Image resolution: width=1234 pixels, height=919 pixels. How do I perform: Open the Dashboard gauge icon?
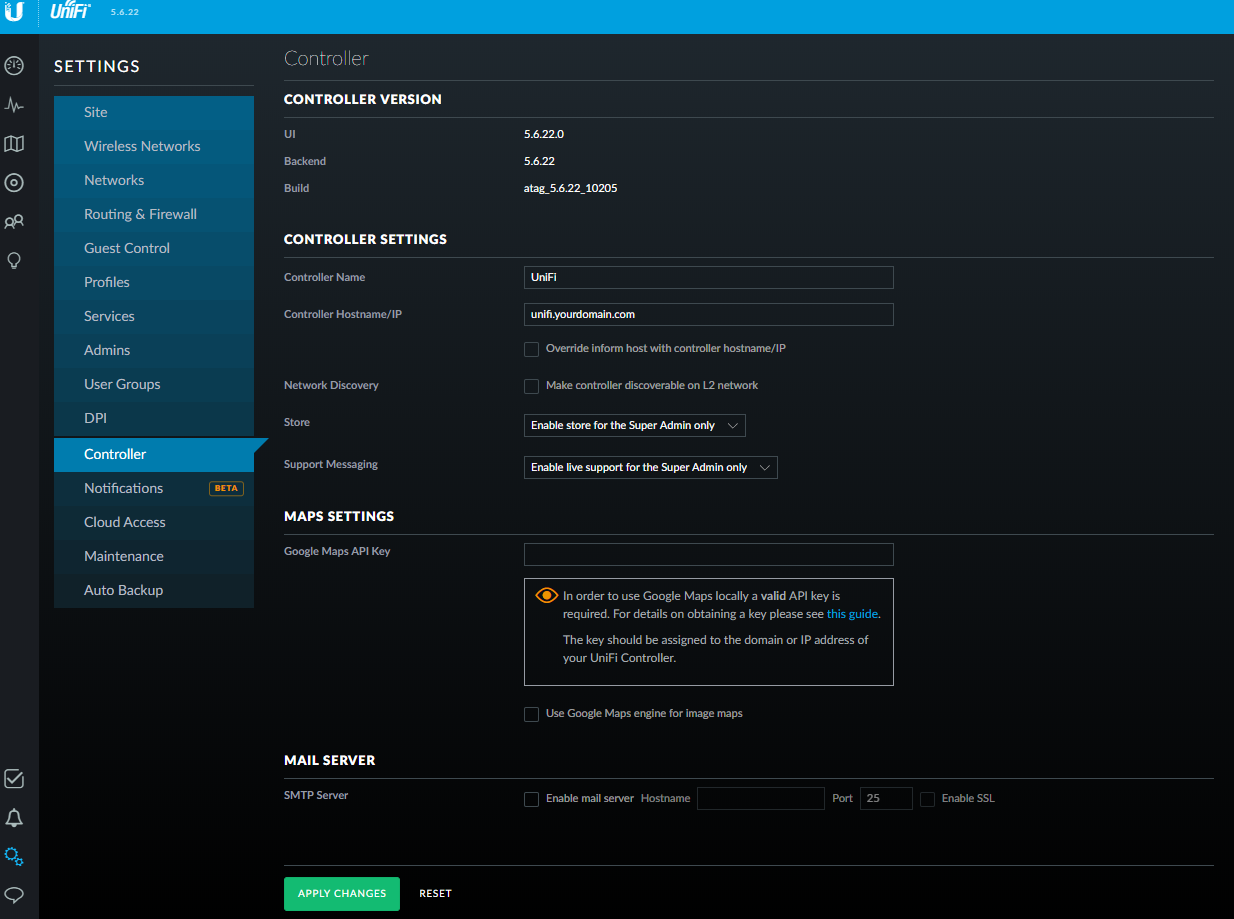[x=14, y=66]
